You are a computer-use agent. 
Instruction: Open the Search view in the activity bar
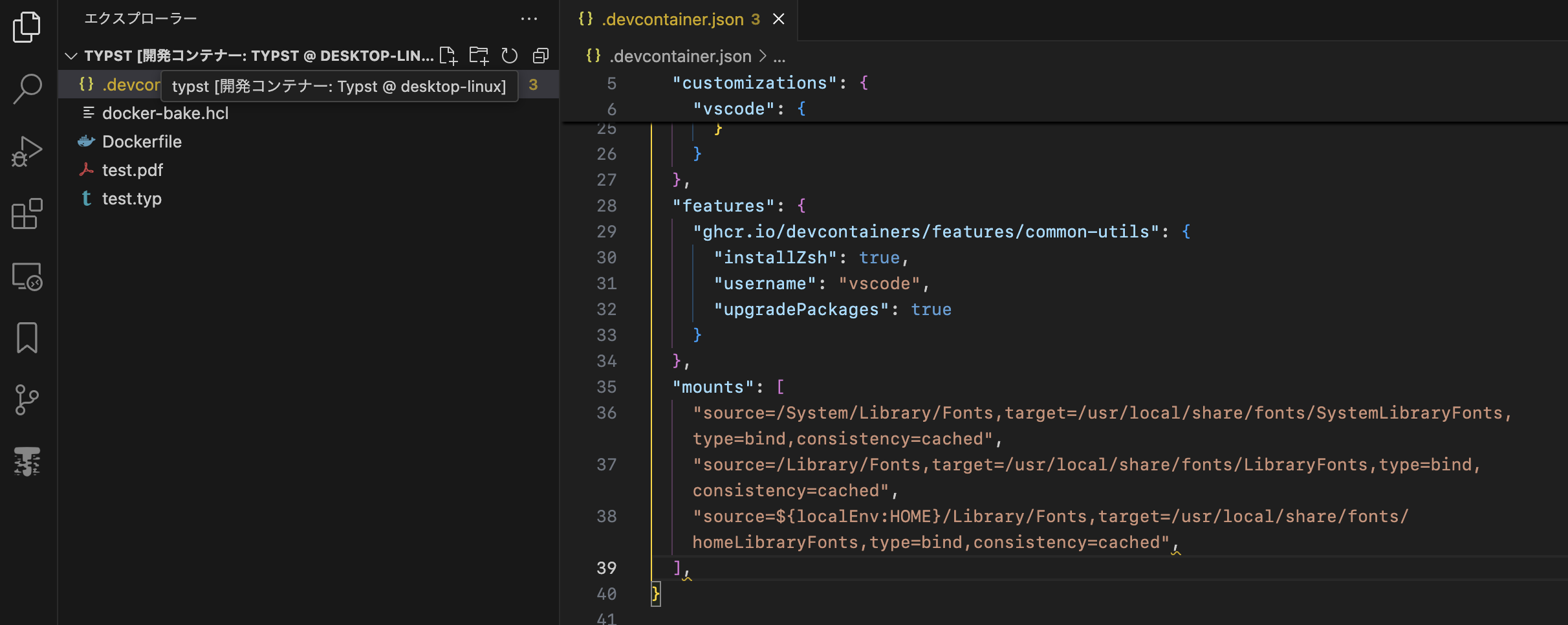[27, 89]
